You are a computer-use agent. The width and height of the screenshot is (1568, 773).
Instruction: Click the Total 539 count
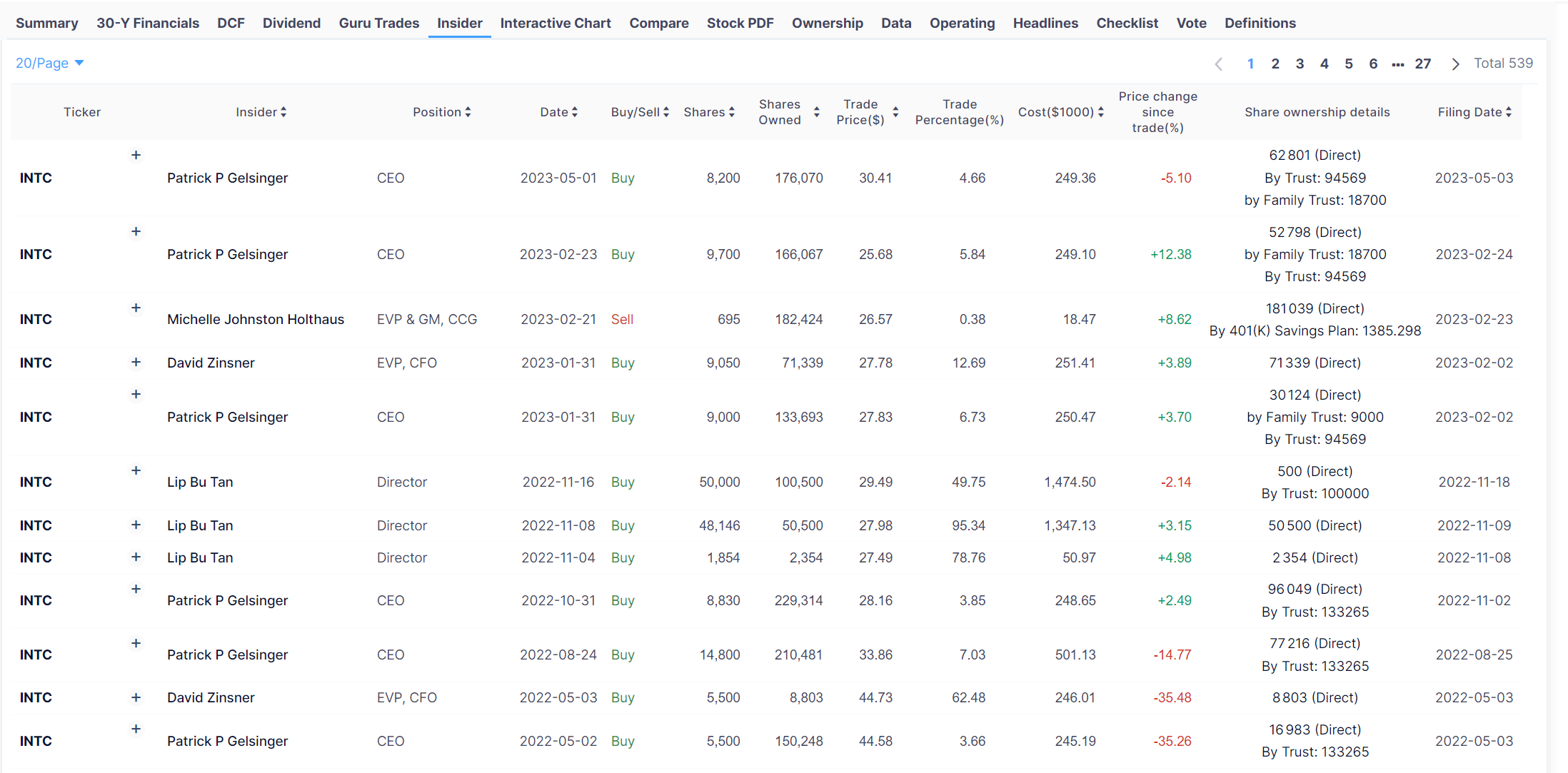(x=1504, y=63)
